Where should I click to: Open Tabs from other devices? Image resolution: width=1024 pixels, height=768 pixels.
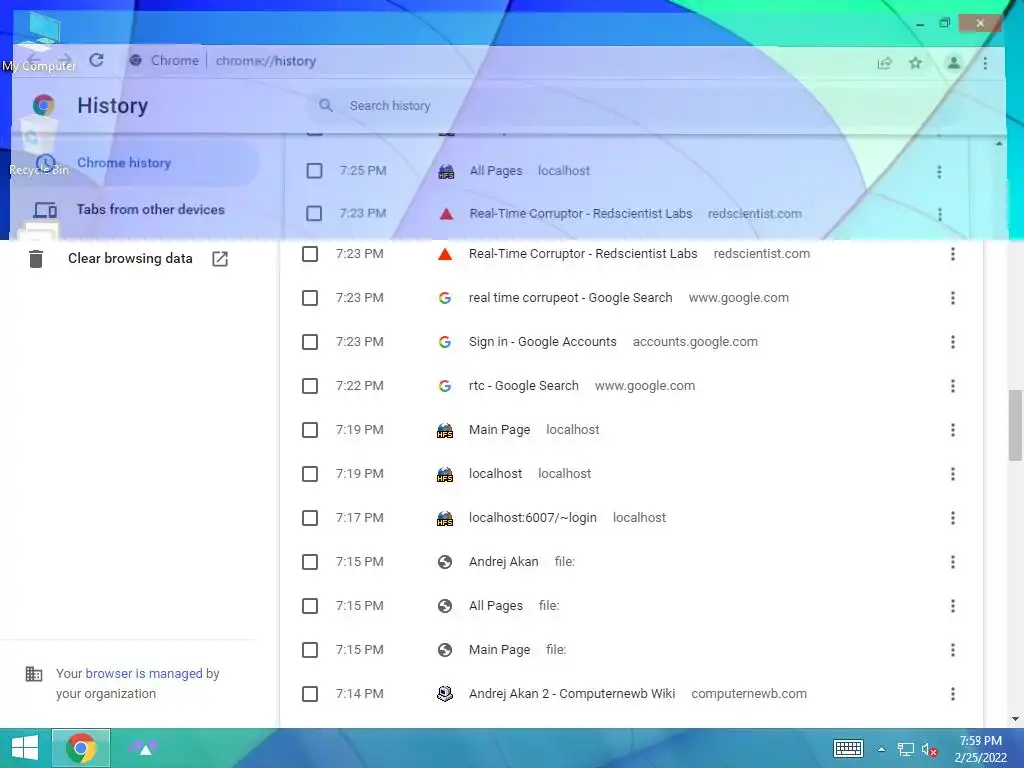[x=150, y=210]
